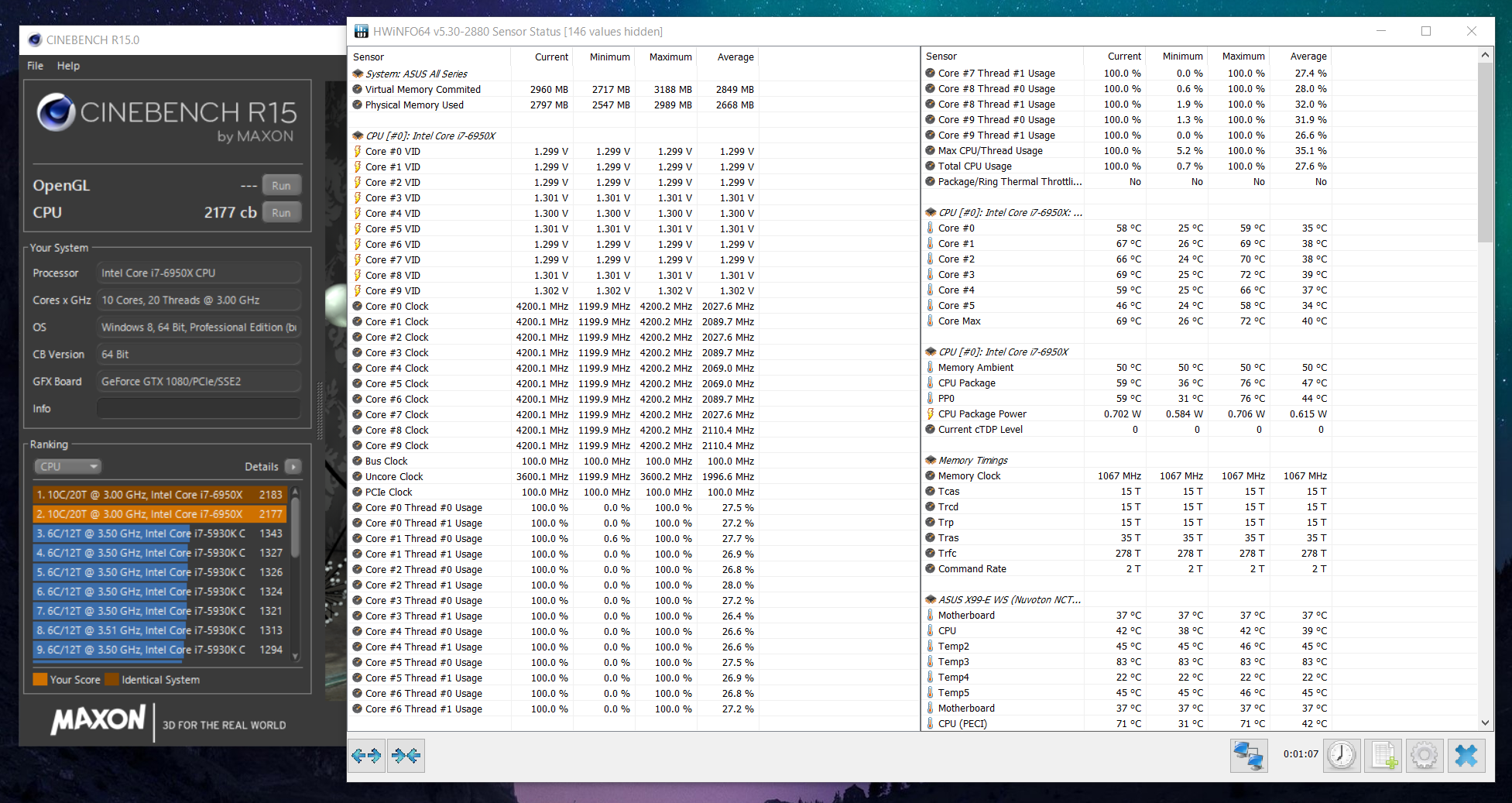Click the Details arrow button in Ranking
The image size is (1512, 803).
293,467
